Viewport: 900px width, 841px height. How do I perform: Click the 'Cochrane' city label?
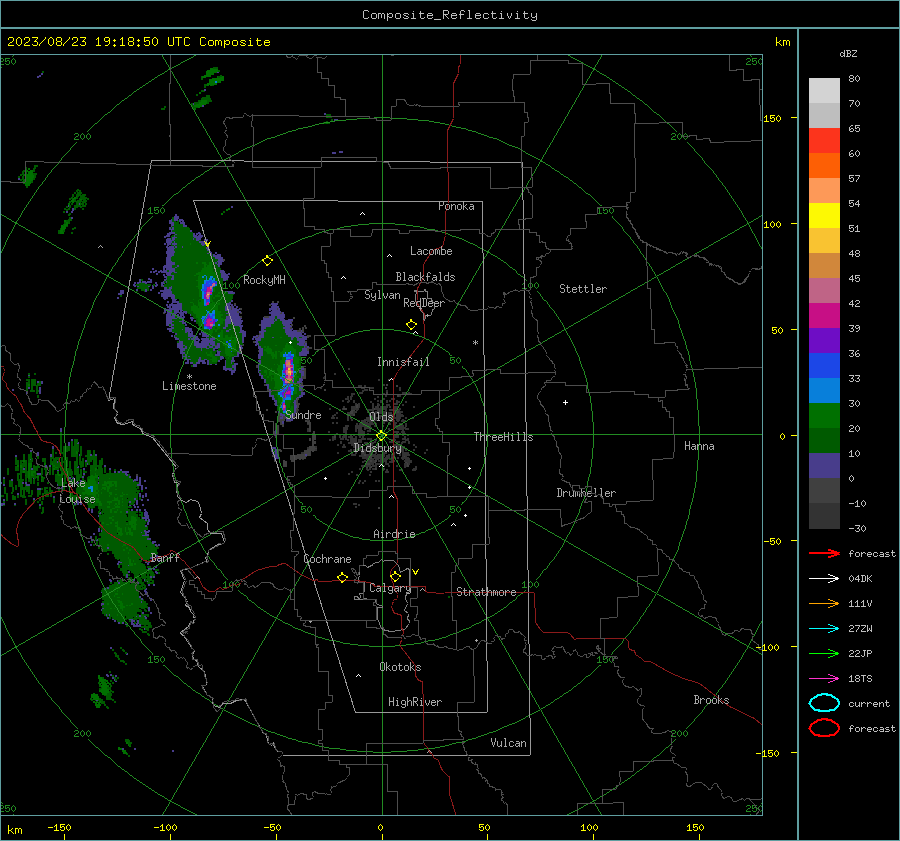pyautogui.click(x=327, y=559)
